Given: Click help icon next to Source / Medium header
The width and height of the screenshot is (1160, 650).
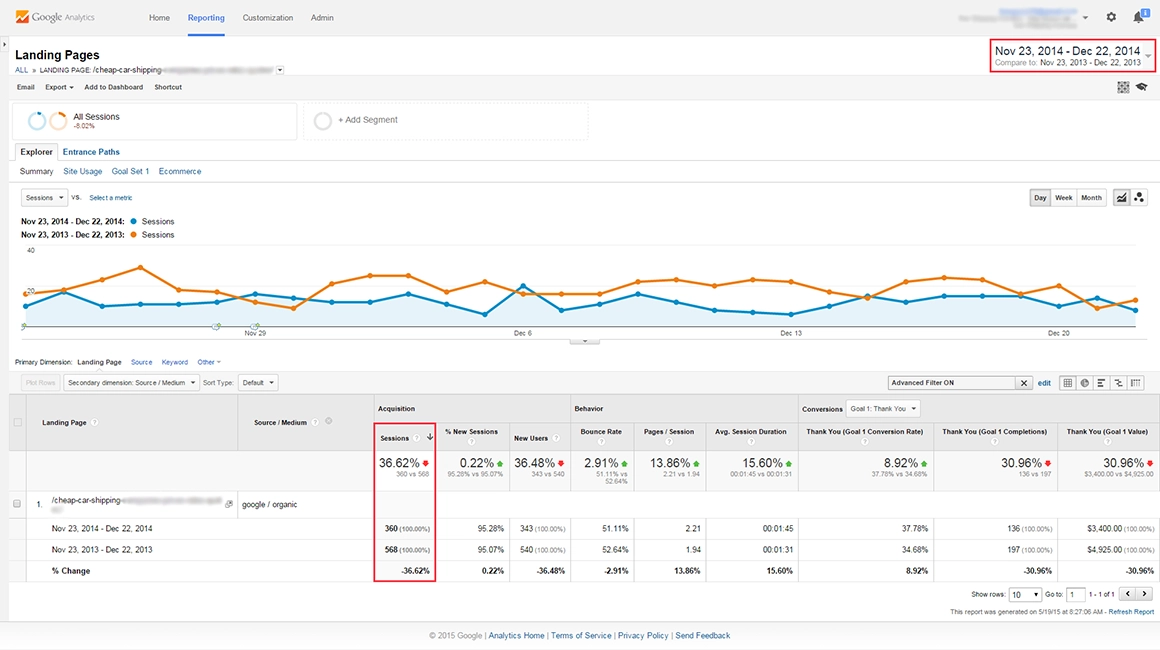Looking at the screenshot, I should tap(315, 422).
